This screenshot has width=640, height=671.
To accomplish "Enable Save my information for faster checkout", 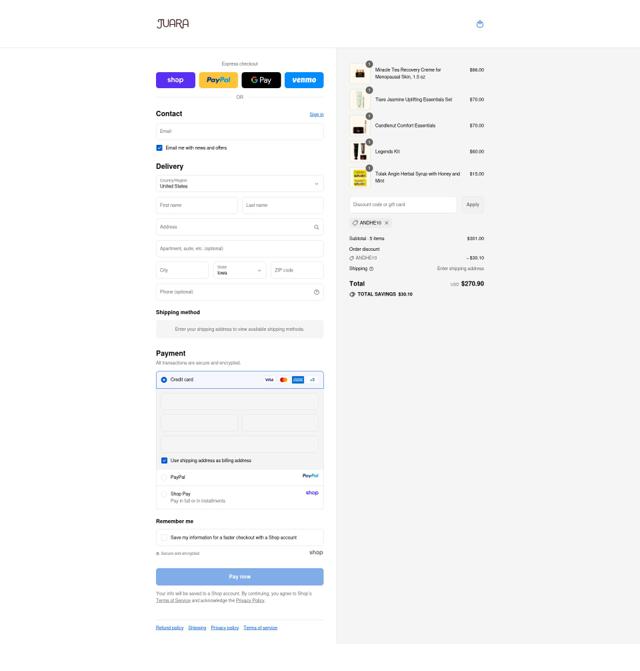I will (164, 537).
